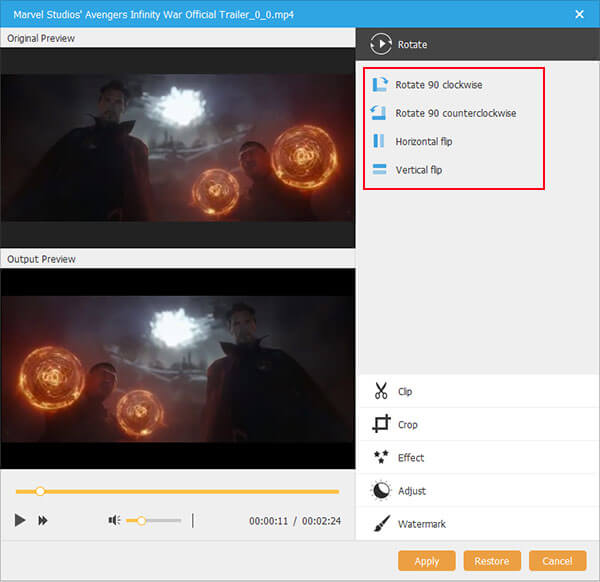Click the volume slider handle

(x=142, y=520)
